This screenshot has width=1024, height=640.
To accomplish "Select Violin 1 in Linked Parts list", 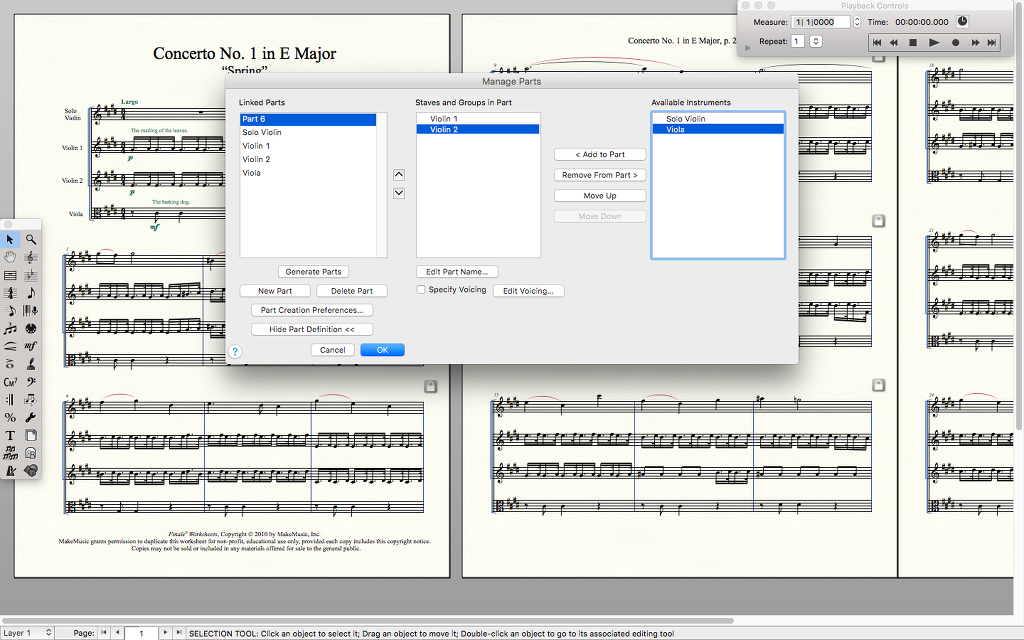I will pos(308,146).
